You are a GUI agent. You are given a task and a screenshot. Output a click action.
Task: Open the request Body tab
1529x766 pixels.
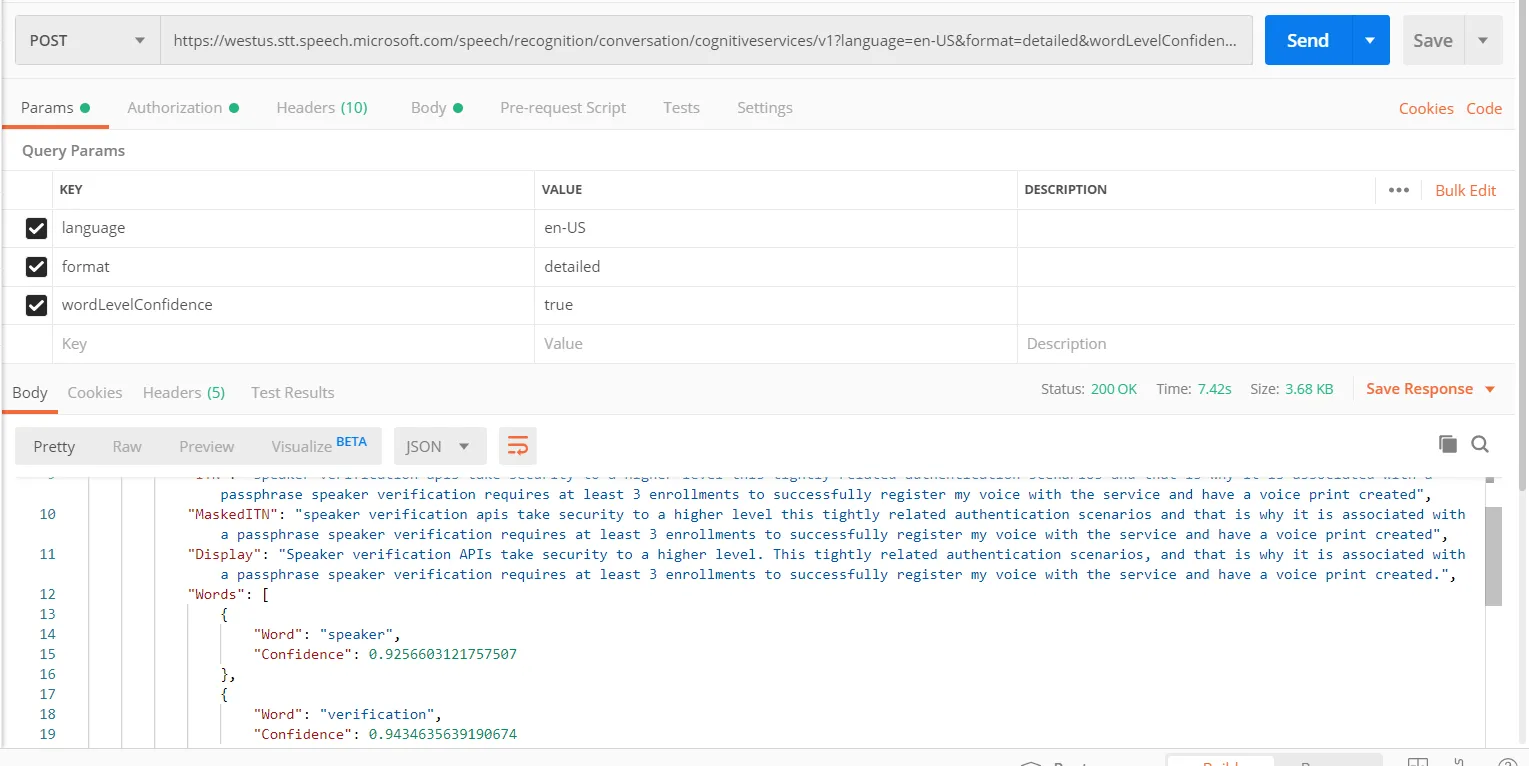tap(437, 108)
